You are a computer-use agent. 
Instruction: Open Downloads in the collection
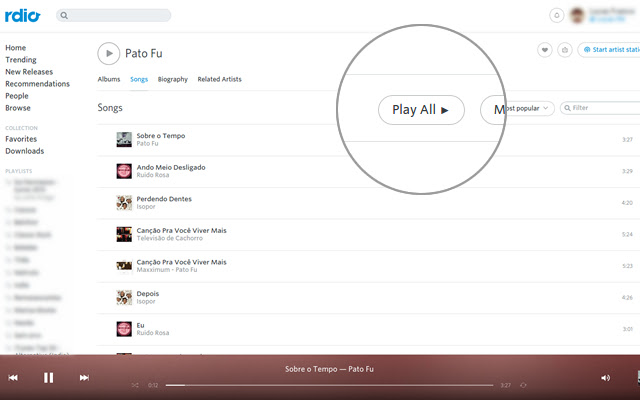pos(24,151)
